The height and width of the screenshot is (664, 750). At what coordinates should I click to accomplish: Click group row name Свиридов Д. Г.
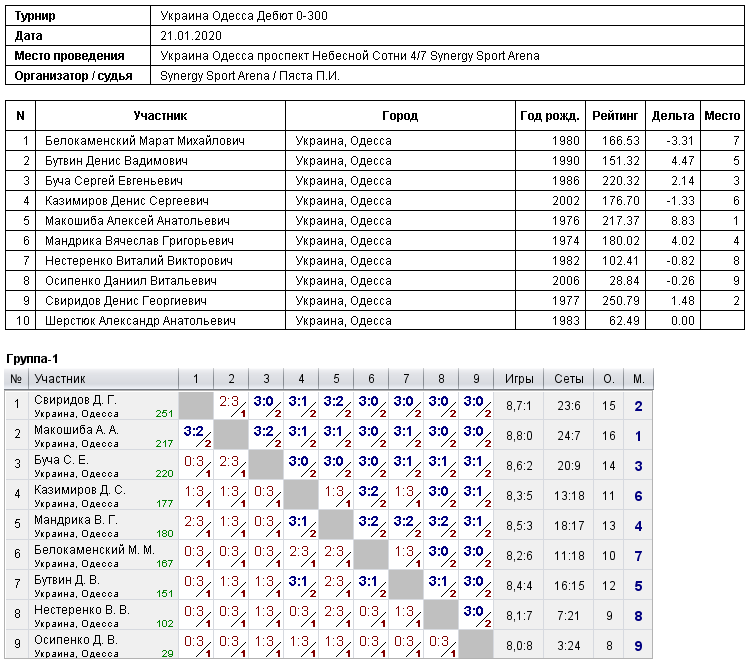(x=75, y=400)
